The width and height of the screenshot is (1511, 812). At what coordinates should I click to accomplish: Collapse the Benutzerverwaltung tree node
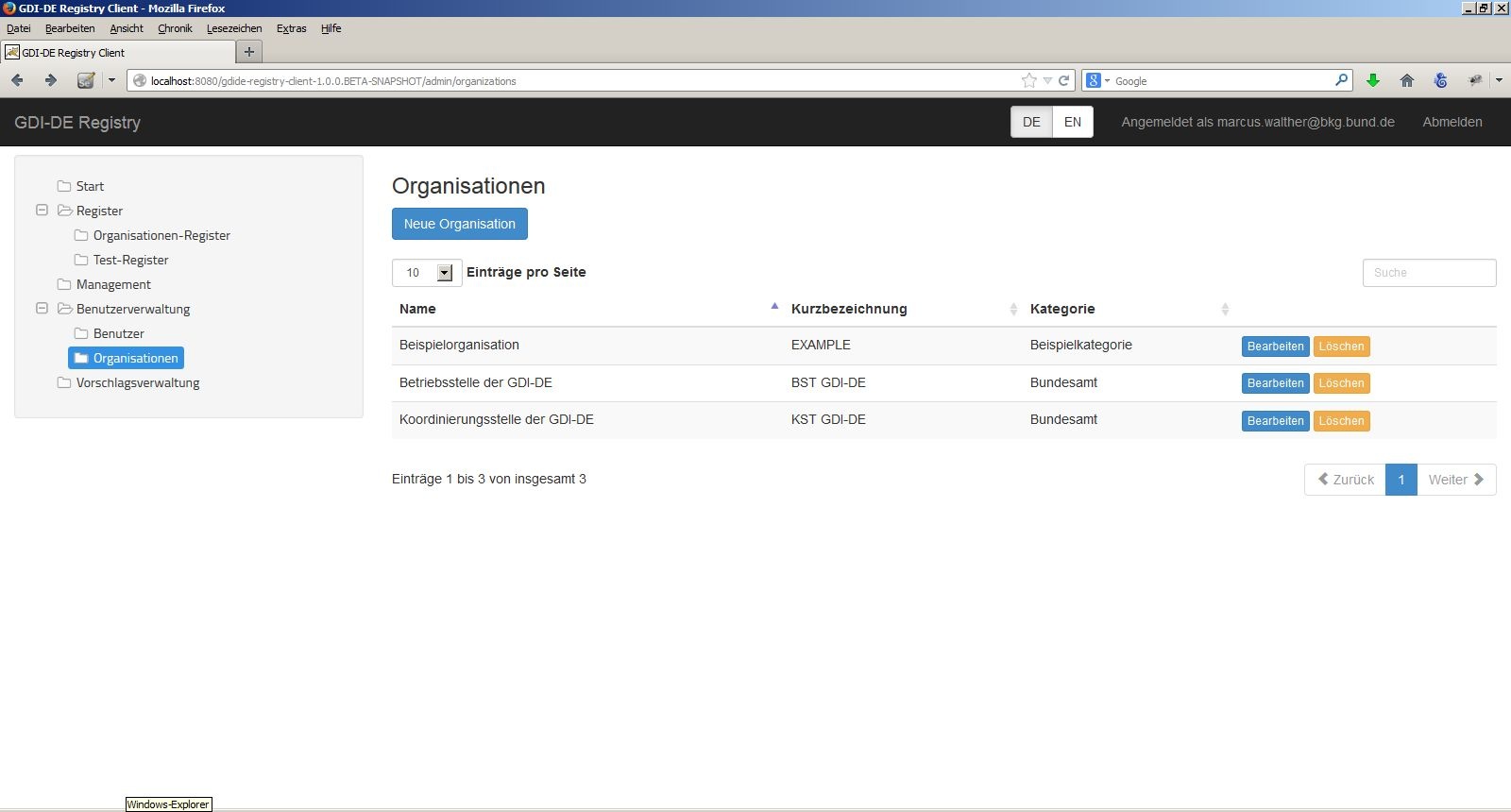tap(42, 308)
